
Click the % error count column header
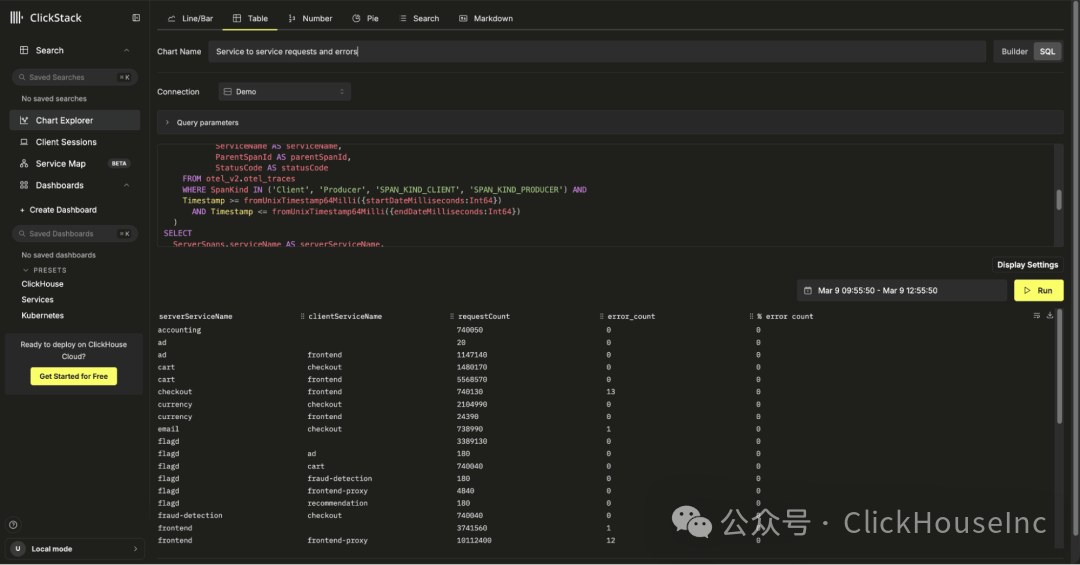785,316
